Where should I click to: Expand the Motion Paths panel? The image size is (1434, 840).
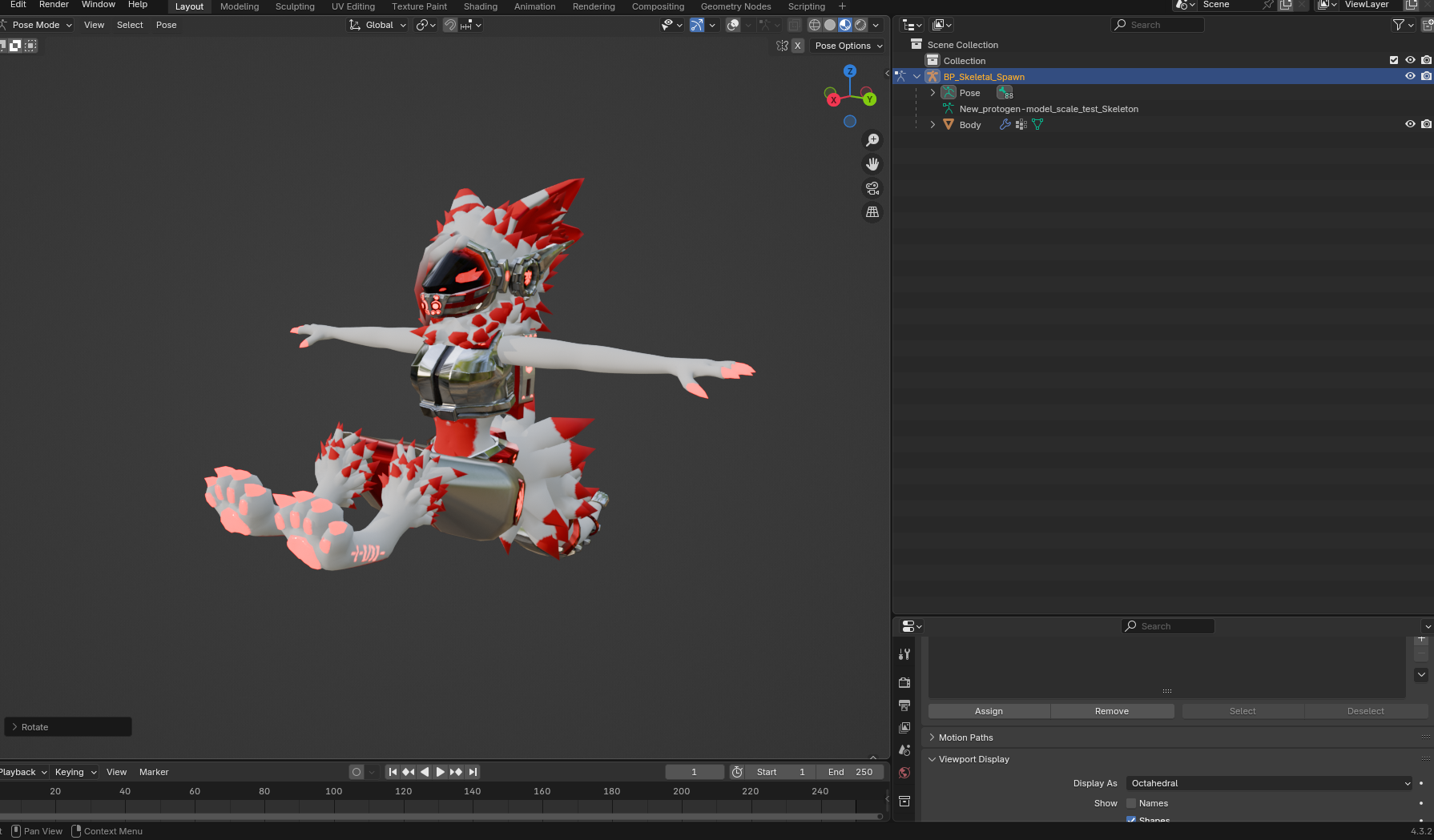coord(965,738)
